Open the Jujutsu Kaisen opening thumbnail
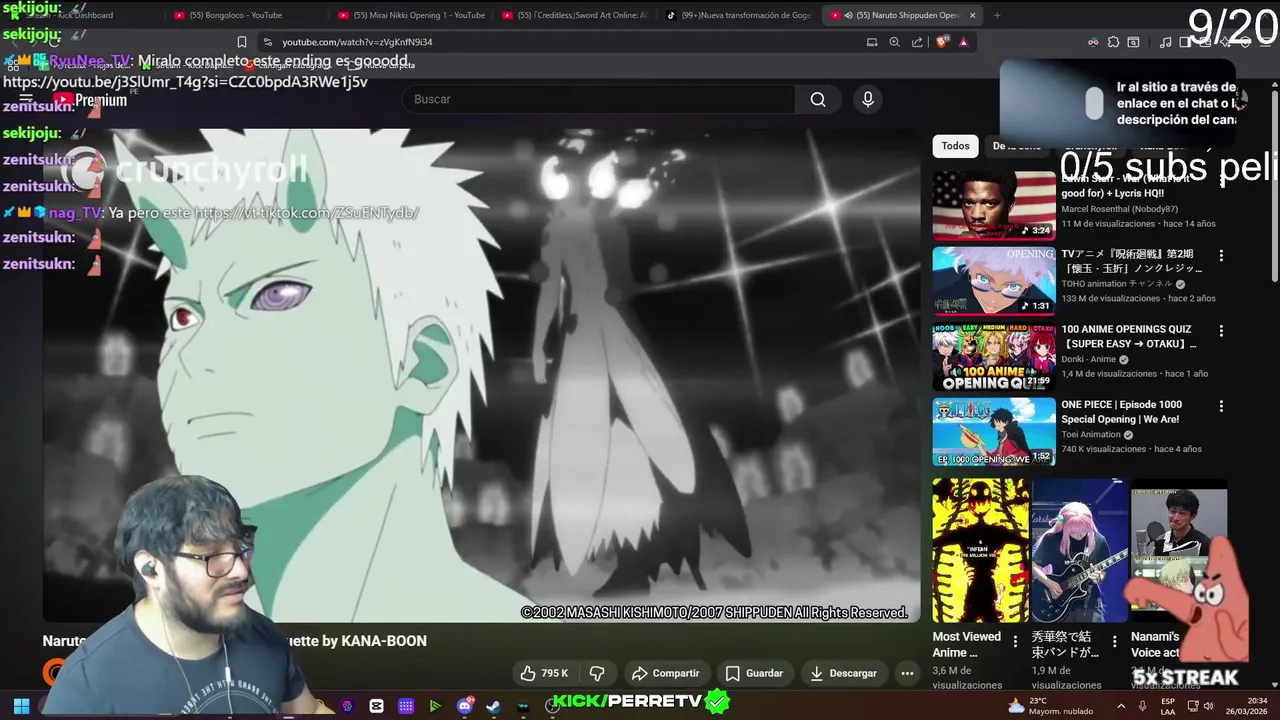Image resolution: width=1280 pixels, height=720 pixels. pyautogui.click(x=994, y=281)
